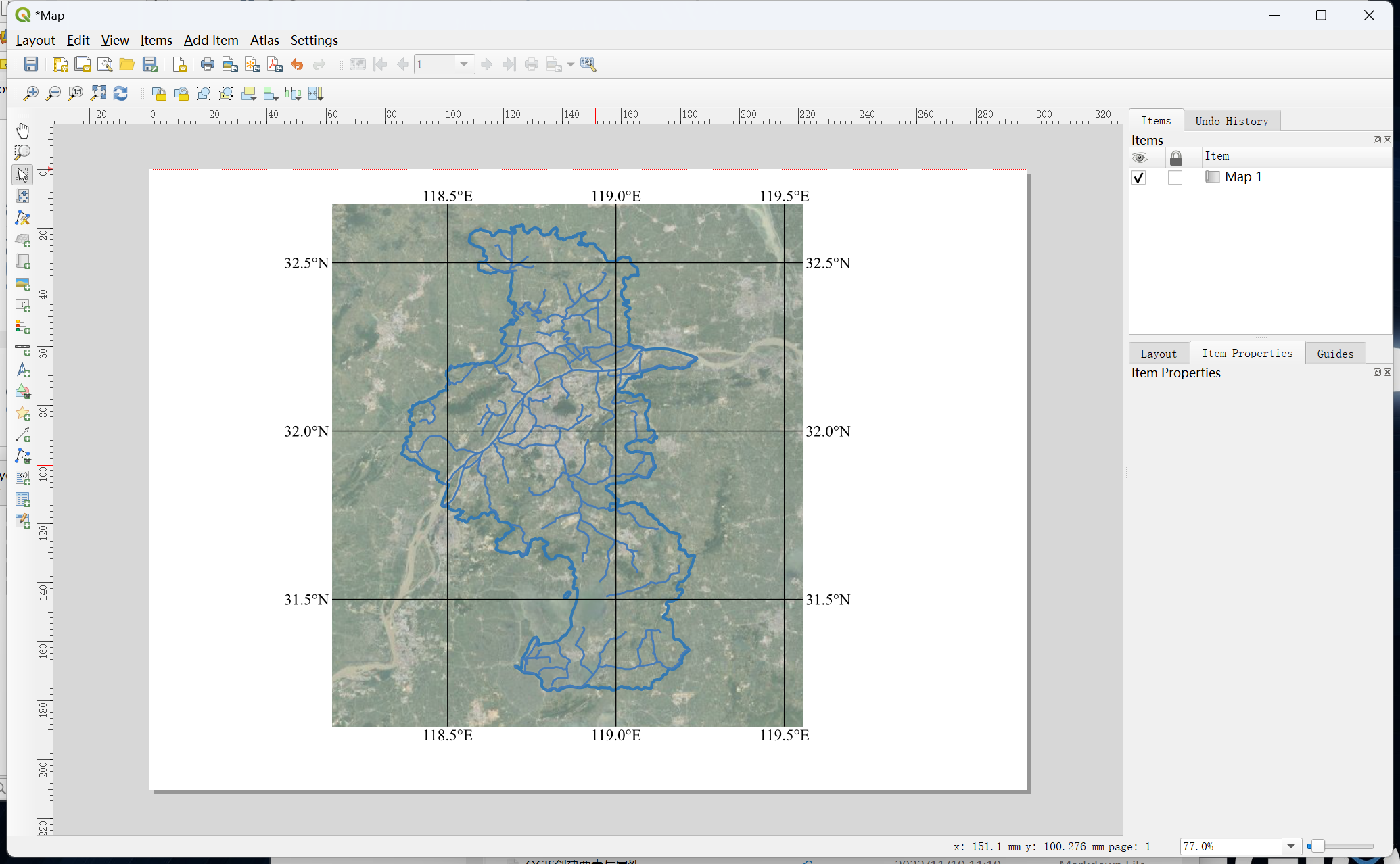Click Print Layout printer icon
Image resolution: width=1400 pixels, height=864 pixels.
208,64
